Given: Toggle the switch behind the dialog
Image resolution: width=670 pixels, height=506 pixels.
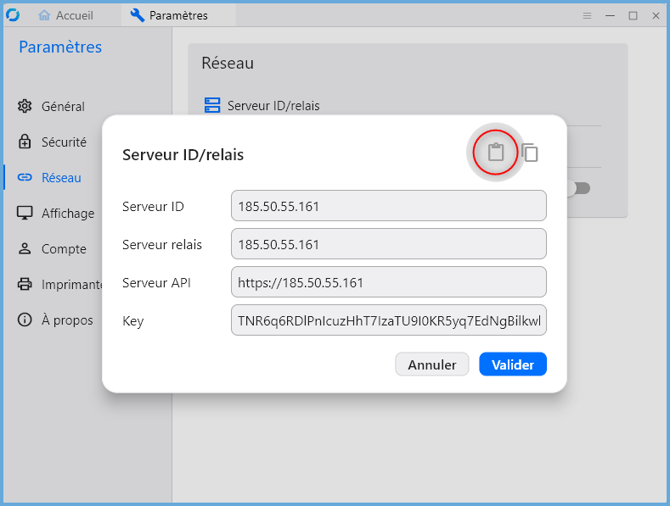Looking at the screenshot, I should pyautogui.click(x=579, y=188).
